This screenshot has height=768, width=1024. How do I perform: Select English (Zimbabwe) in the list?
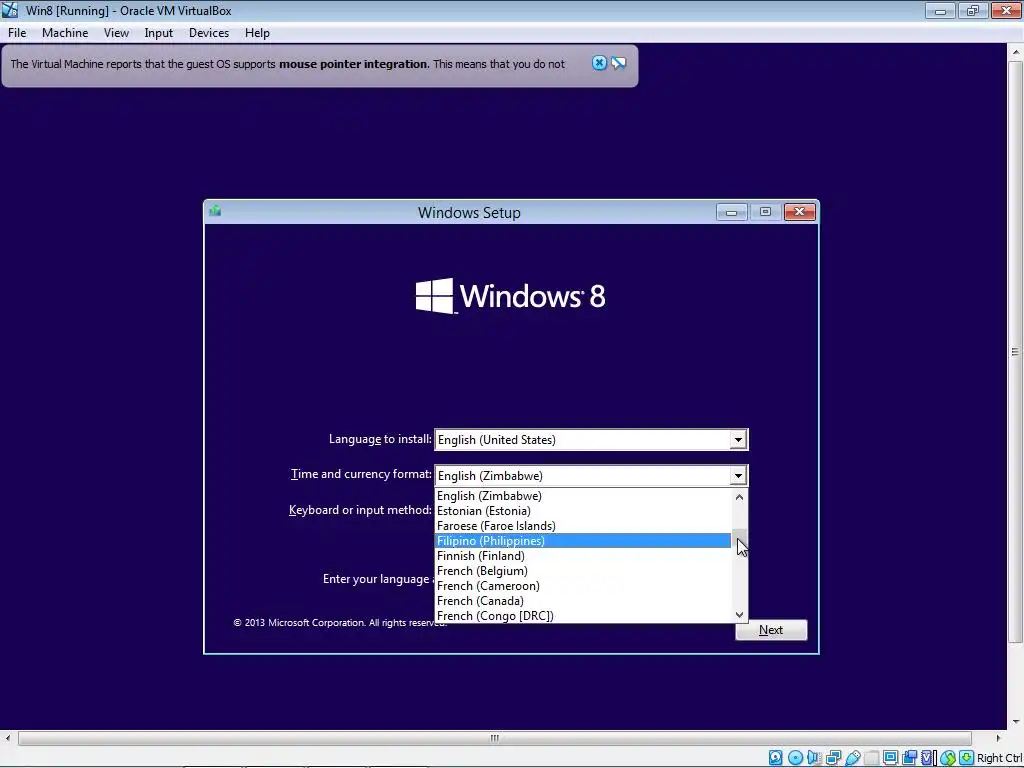pos(583,496)
